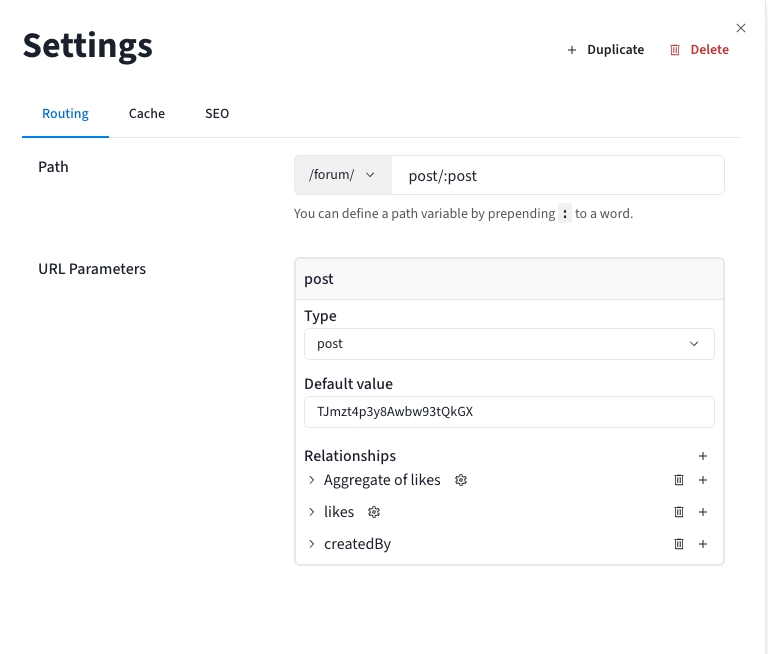Expand the createdBy relationship
The height and width of the screenshot is (654, 768).
point(312,544)
